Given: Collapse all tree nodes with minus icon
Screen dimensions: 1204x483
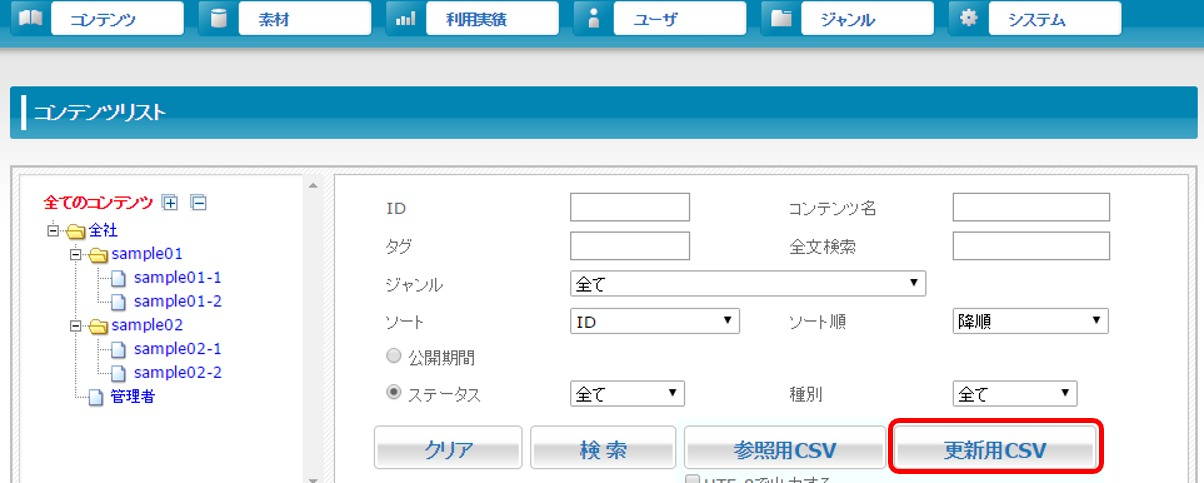Looking at the screenshot, I should (198, 203).
